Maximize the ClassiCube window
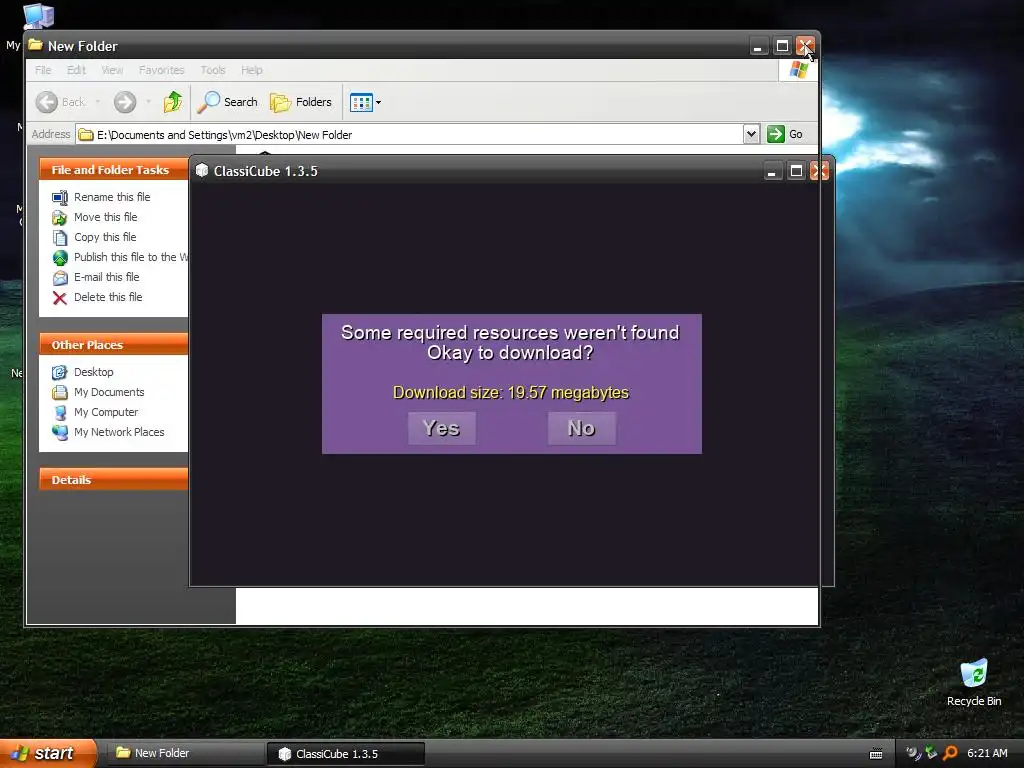The height and width of the screenshot is (768, 1024). [x=796, y=171]
